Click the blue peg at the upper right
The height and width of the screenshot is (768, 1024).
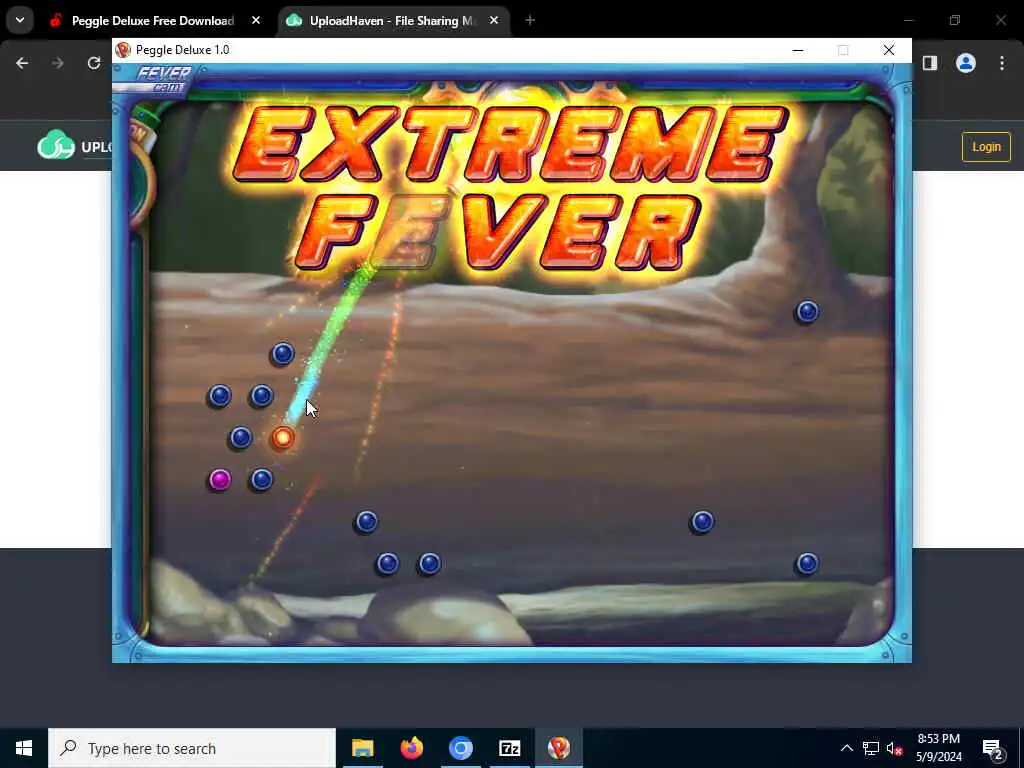click(x=808, y=312)
